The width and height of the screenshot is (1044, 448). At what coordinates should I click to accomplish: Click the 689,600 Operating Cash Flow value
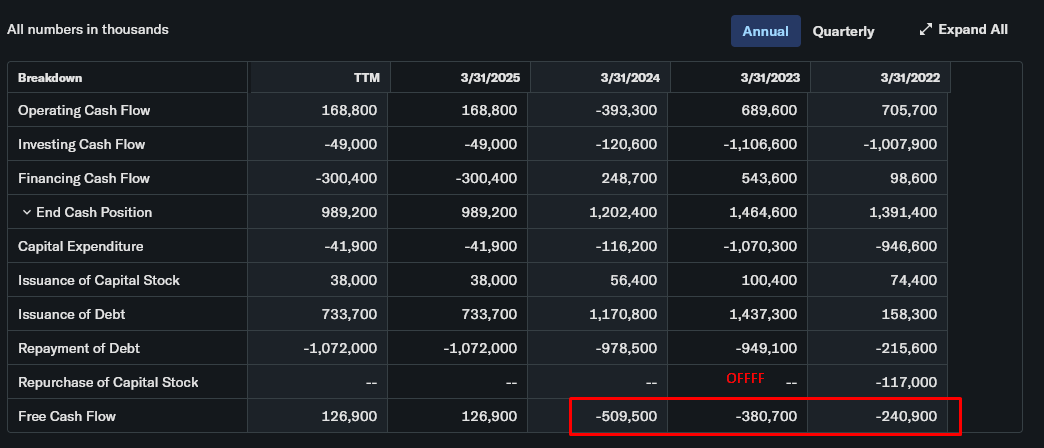click(x=769, y=111)
